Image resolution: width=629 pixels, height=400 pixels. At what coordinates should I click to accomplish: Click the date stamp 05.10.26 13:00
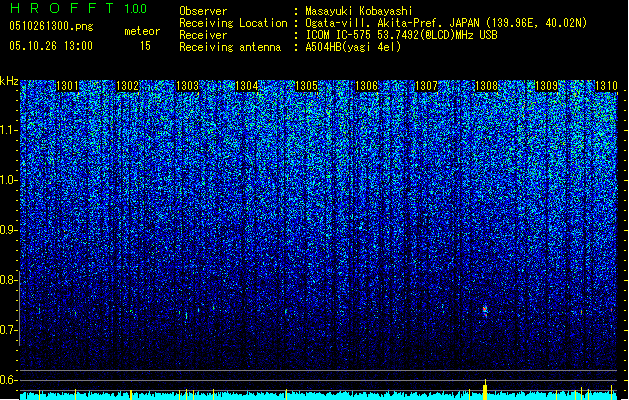[x=51, y=46]
